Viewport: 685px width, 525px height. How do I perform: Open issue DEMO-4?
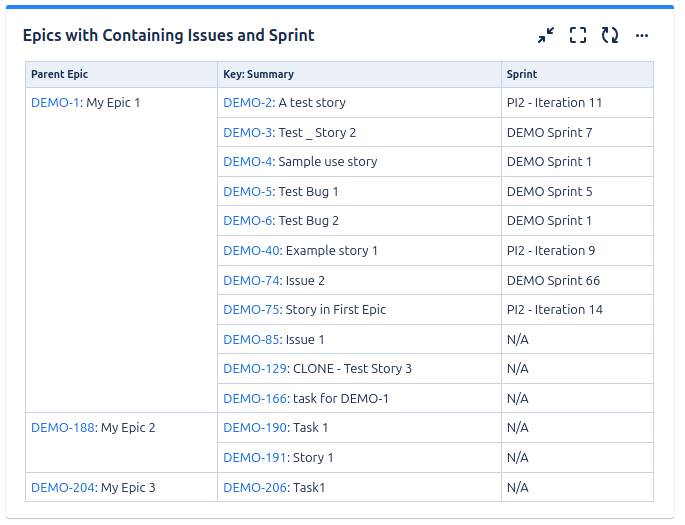[x=248, y=162]
